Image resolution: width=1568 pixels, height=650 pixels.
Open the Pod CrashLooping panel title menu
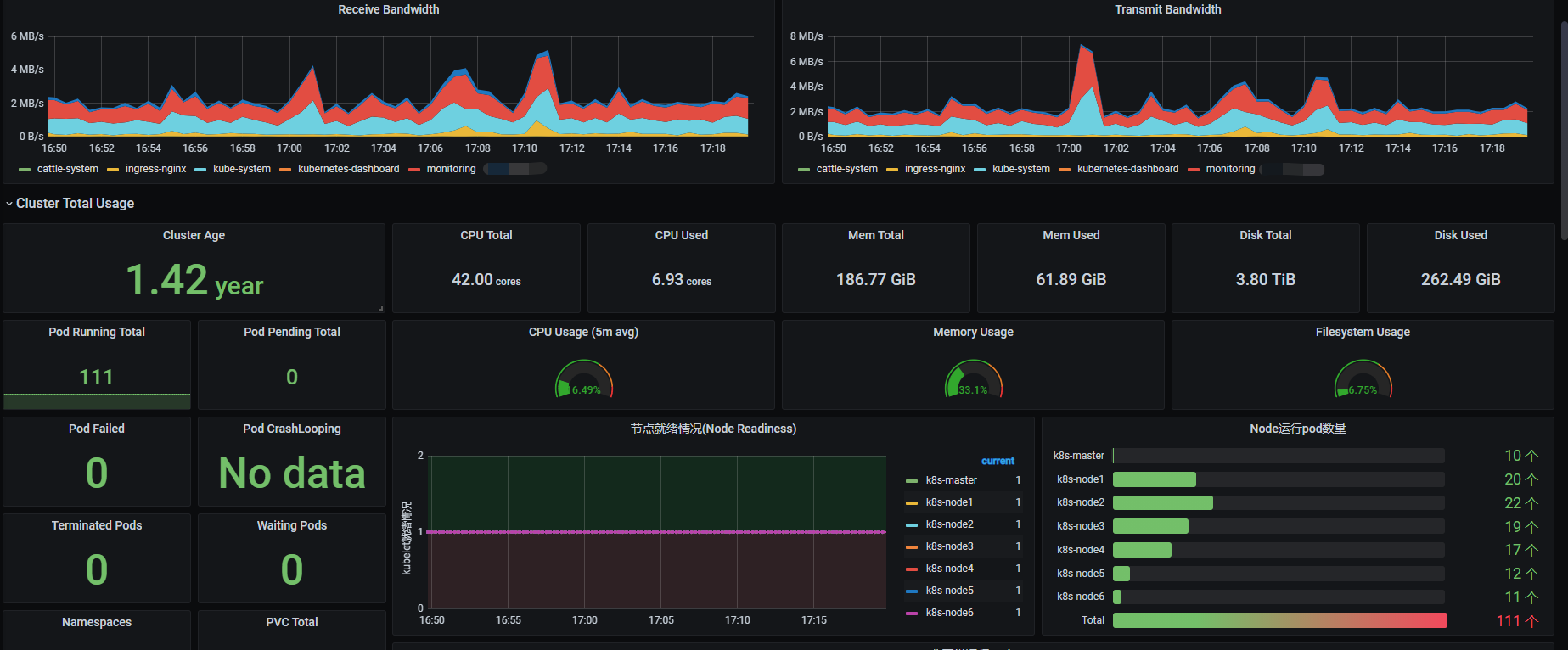(292, 429)
